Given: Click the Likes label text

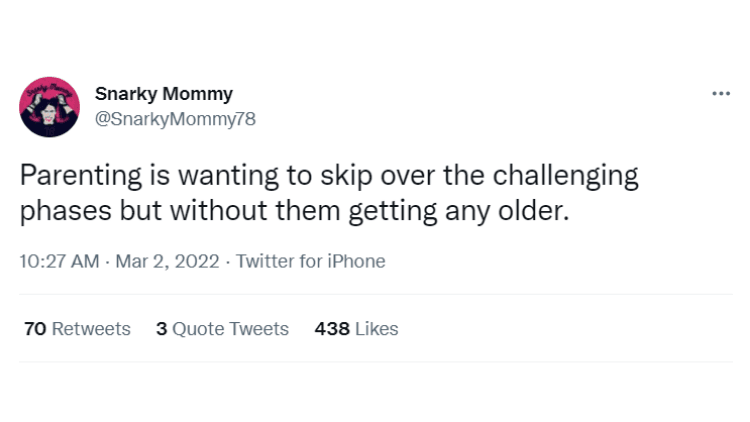Looking at the screenshot, I should point(377,329).
